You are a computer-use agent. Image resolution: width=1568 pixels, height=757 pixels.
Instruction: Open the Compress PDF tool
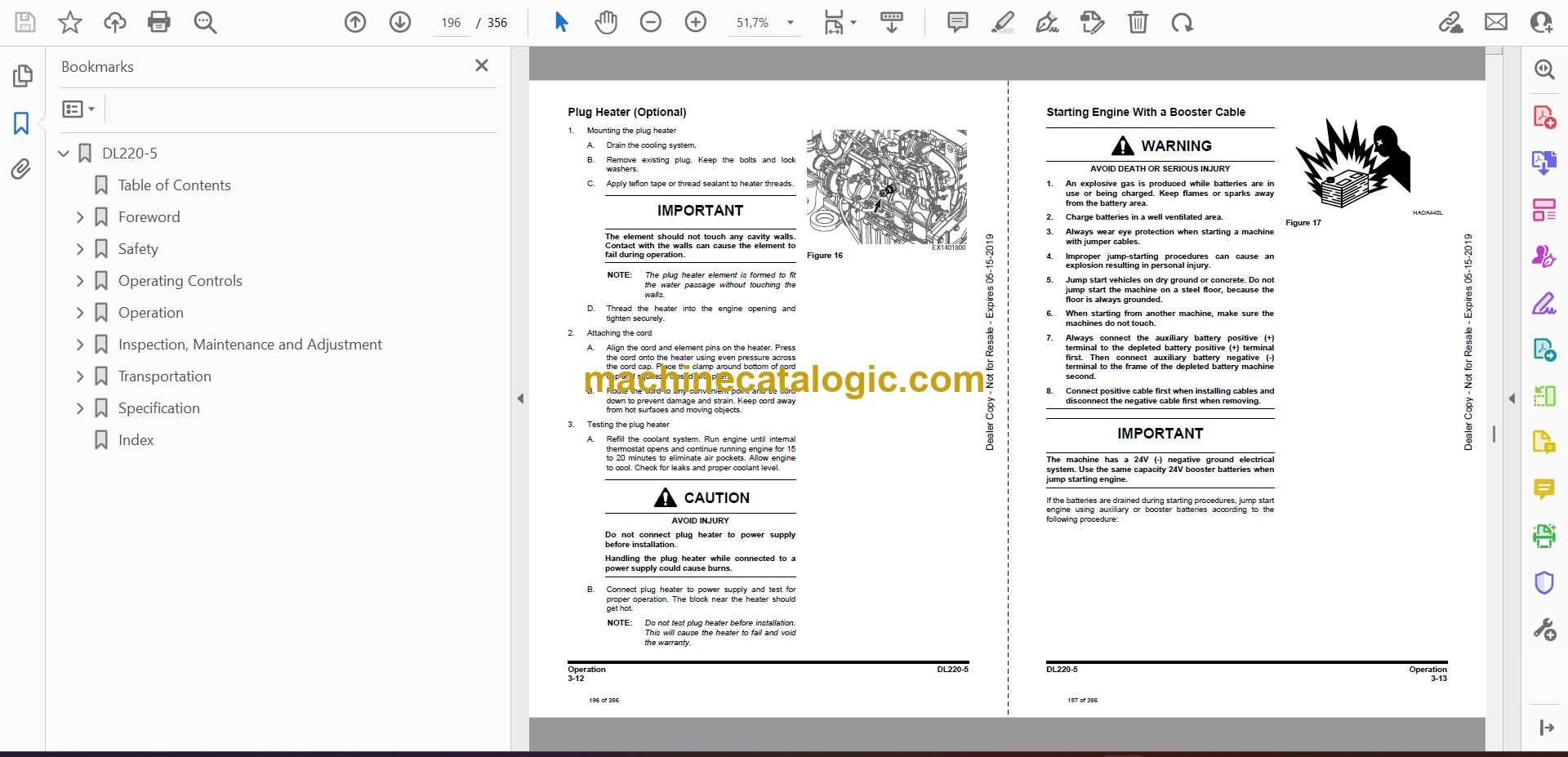tap(1544, 396)
